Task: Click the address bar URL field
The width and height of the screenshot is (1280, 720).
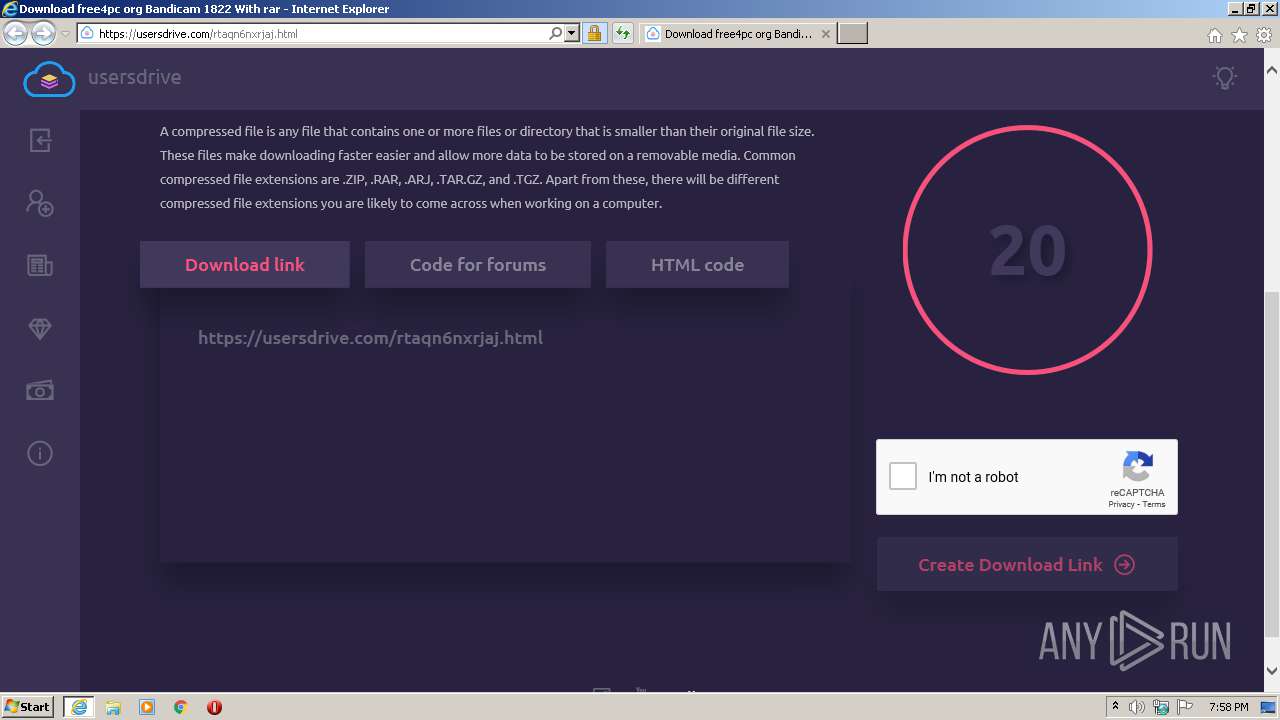Action: point(312,34)
